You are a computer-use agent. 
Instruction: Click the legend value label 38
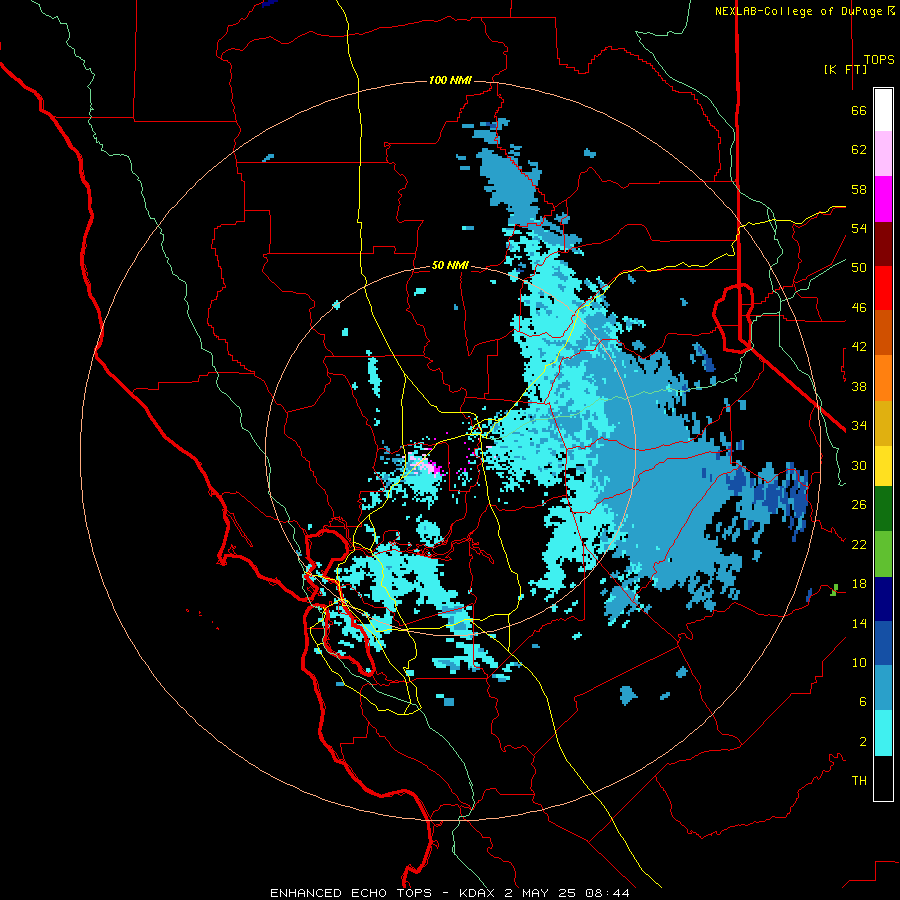(x=859, y=387)
